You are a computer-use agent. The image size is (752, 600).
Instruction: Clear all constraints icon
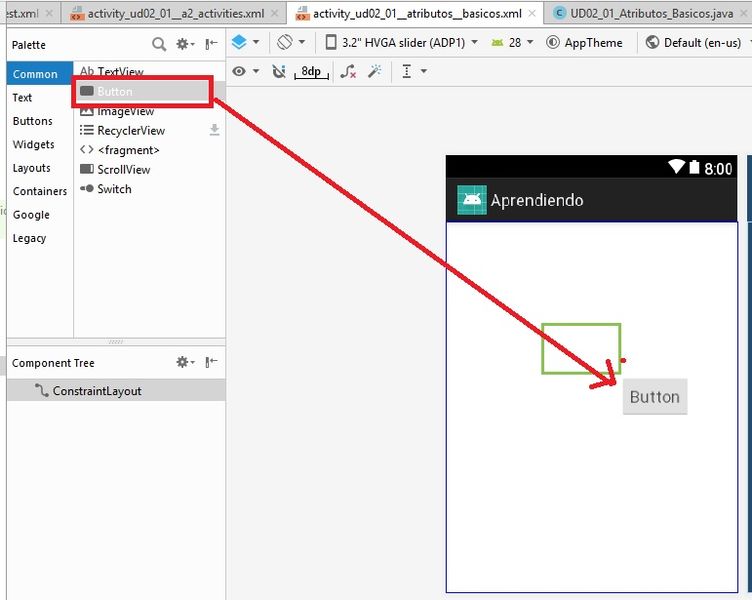click(x=348, y=71)
